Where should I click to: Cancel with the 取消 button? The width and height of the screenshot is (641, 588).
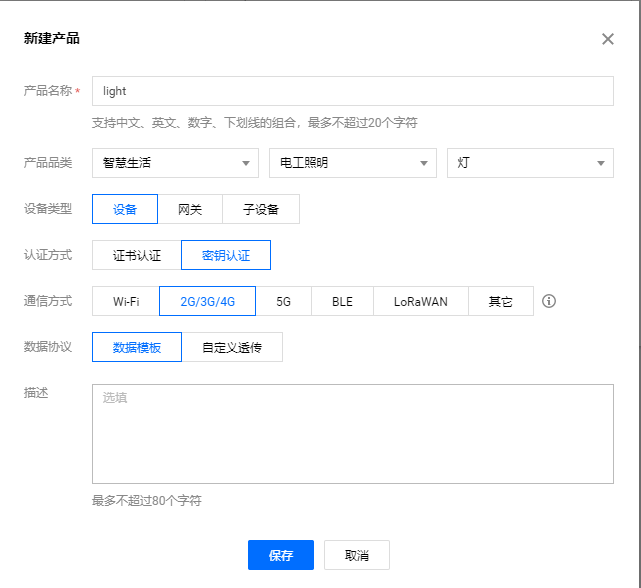(357, 555)
